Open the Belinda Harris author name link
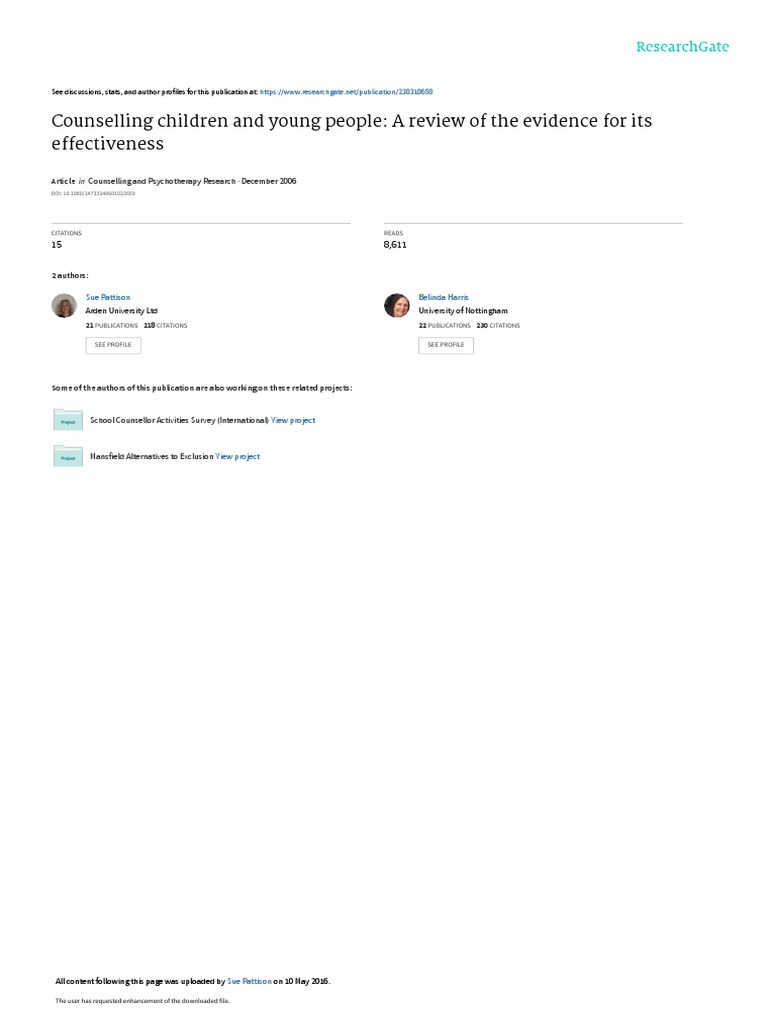Image resolution: width=768 pixels, height=1024 pixels. (x=443, y=297)
